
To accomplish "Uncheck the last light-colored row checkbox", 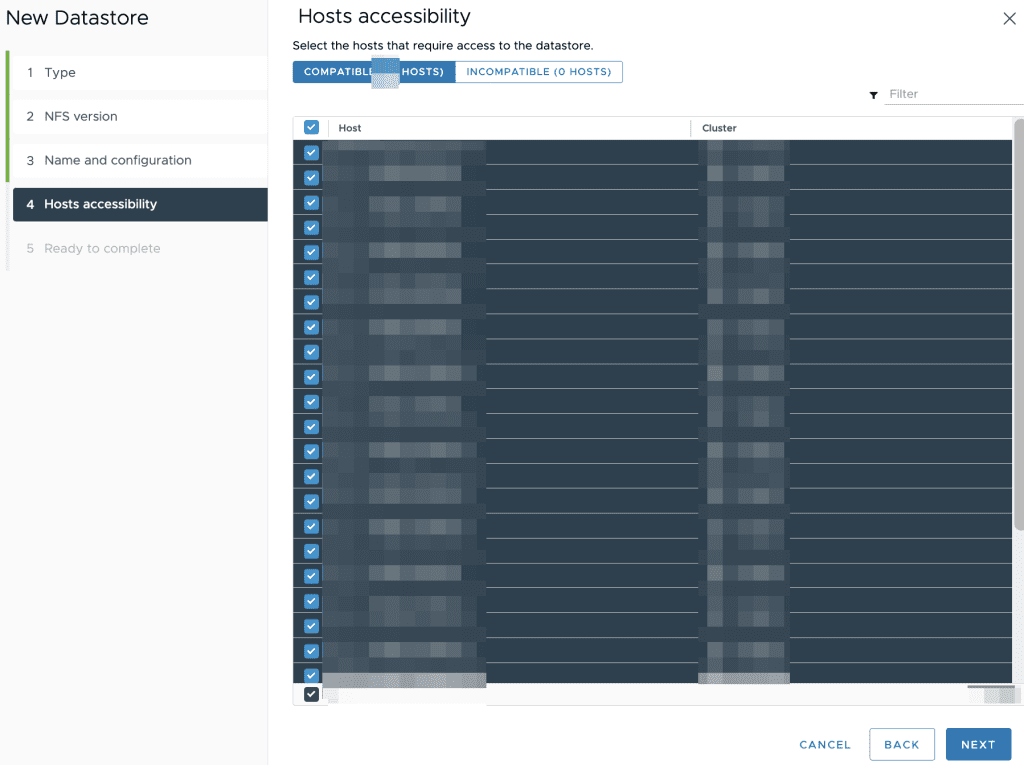I will point(312,694).
